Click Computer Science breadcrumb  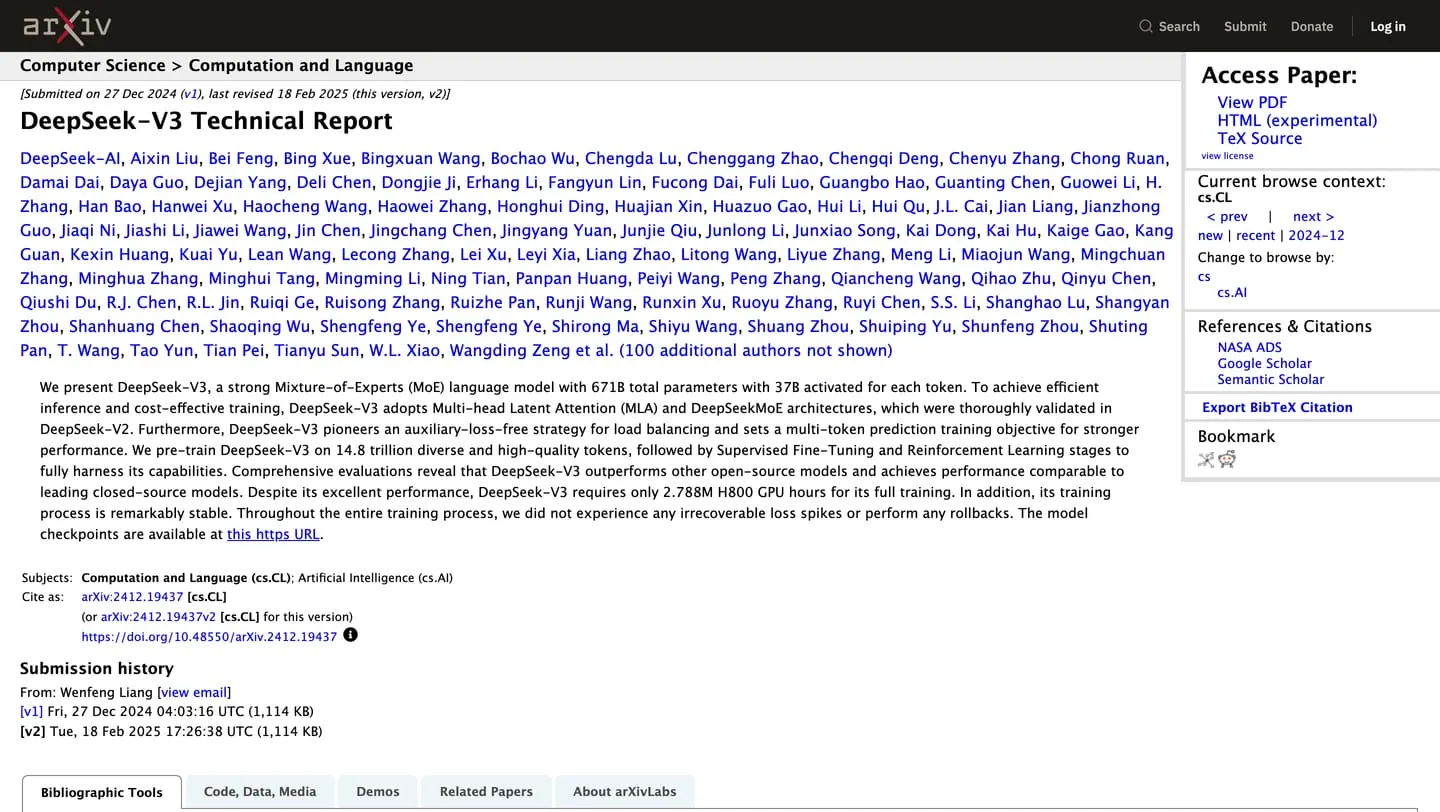pos(93,65)
